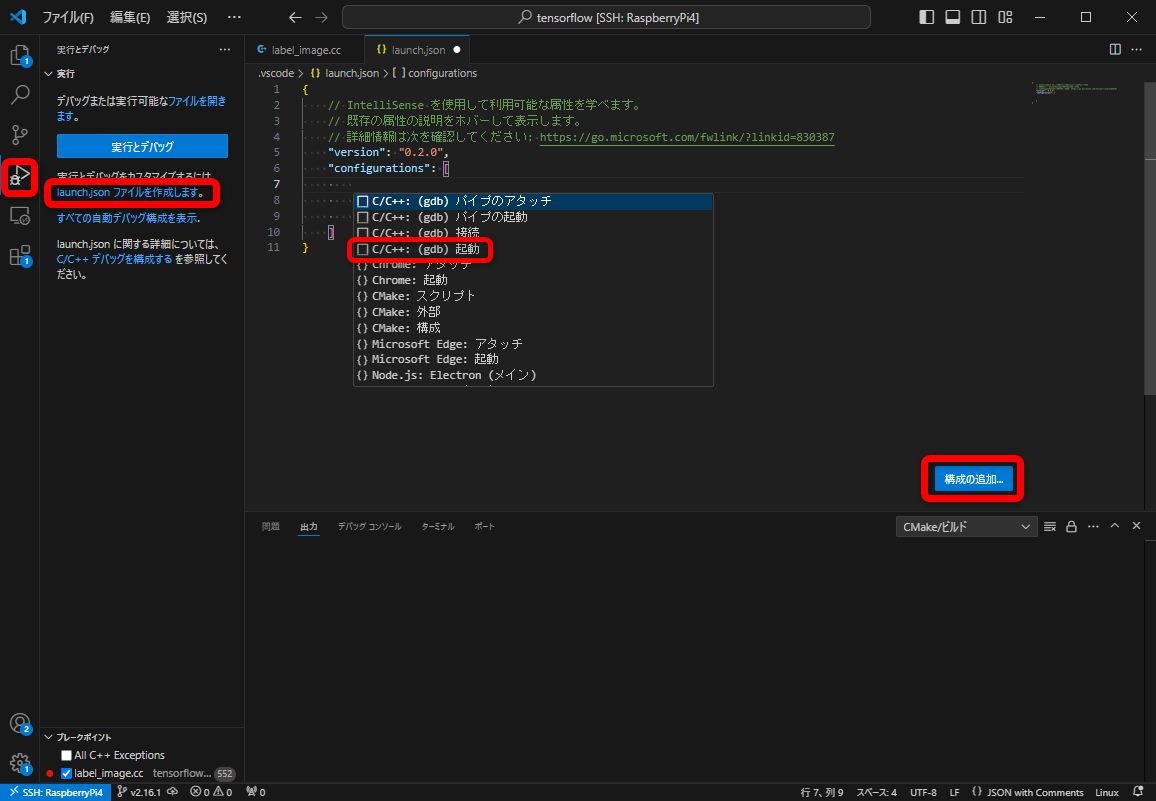Screen dimensions: 1156x801
Task: Switch to the デバッグ コンソール tab
Action: click(x=369, y=527)
